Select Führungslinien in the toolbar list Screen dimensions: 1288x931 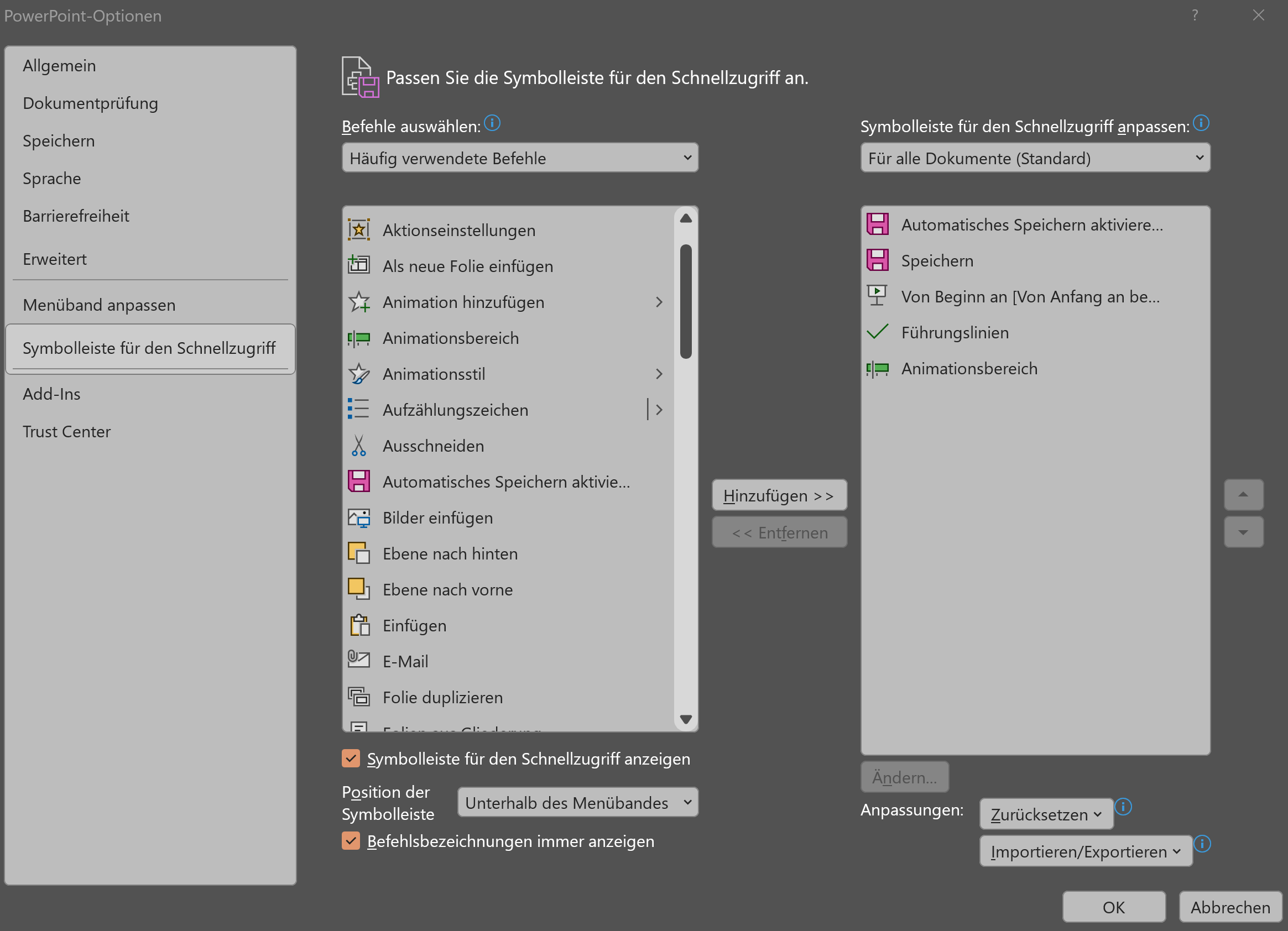click(1035, 332)
